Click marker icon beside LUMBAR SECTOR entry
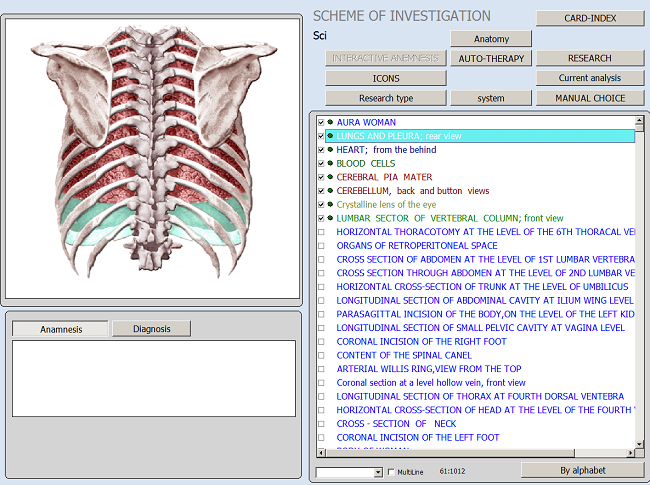This screenshot has height=485, width=650. [330, 218]
